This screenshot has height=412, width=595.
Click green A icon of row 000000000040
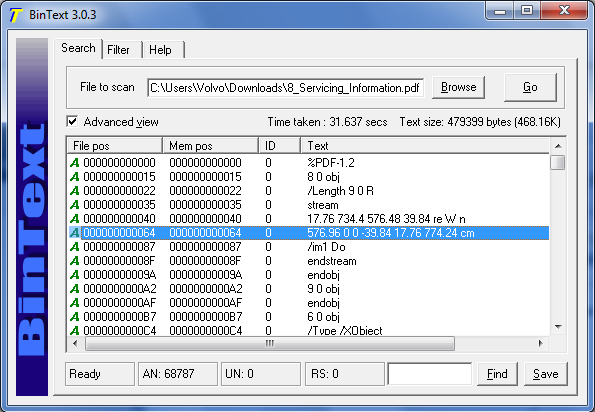click(75, 219)
